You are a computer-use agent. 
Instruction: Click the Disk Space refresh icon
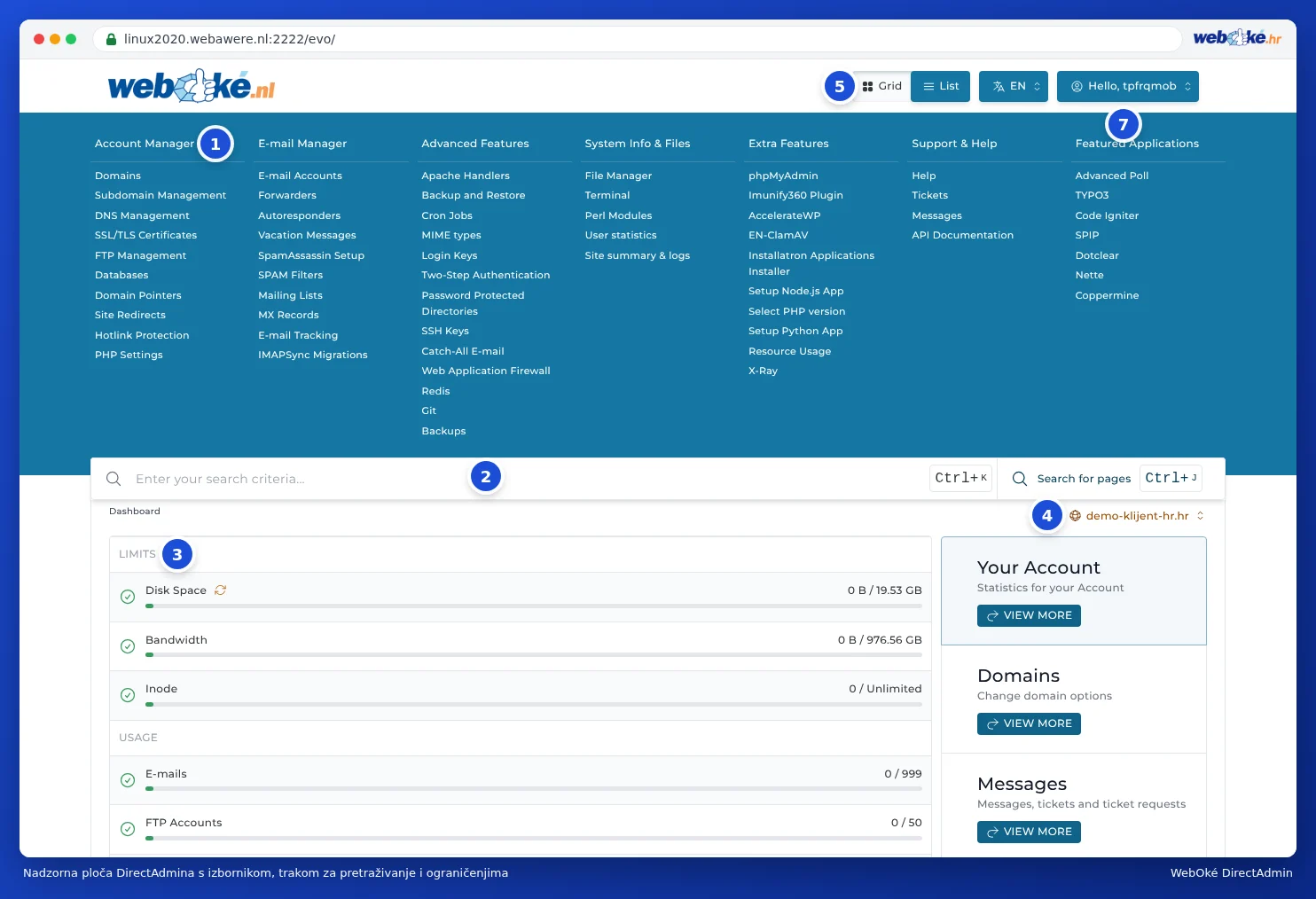(x=220, y=590)
